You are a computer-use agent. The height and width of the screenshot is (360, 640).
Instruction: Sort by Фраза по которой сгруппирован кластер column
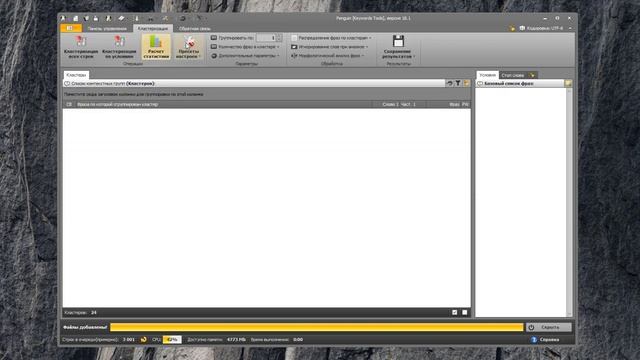[224, 104]
